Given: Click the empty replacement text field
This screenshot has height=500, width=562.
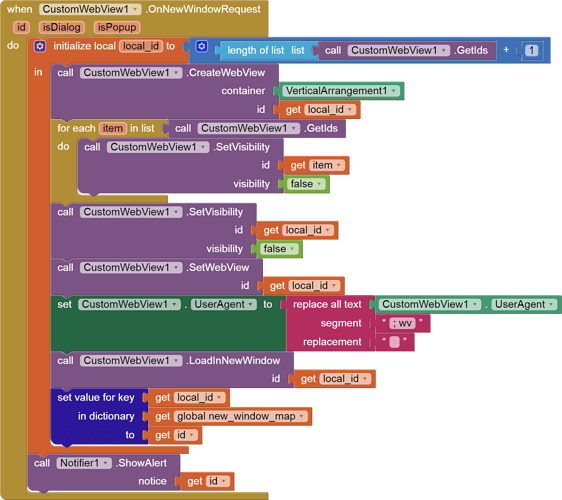Looking at the screenshot, I should [395, 342].
